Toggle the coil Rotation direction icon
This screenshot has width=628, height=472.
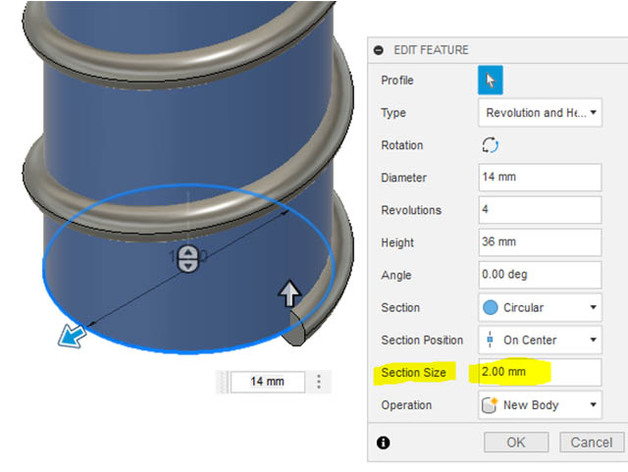point(490,145)
